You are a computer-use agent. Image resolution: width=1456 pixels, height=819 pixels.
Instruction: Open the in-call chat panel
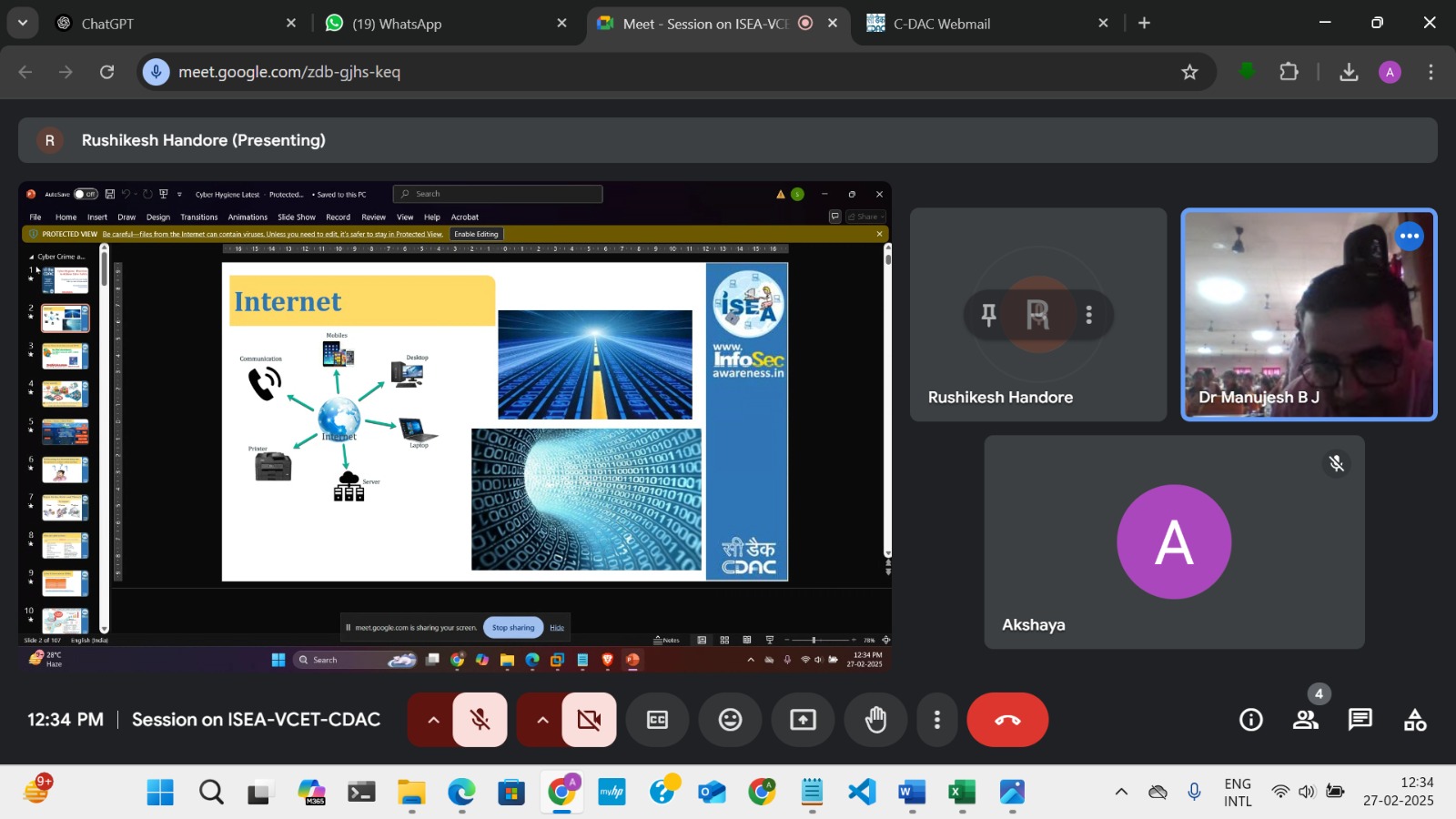click(1360, 720)
